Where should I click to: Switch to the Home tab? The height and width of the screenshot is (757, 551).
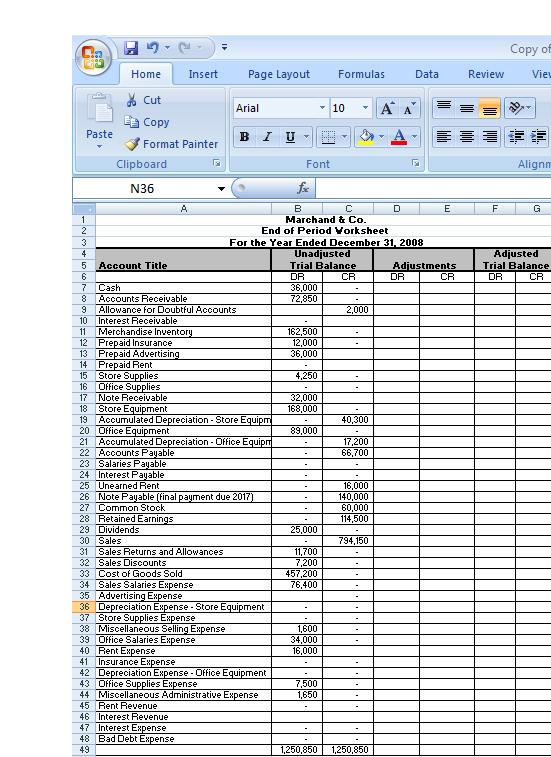pyautogui.click(x=146, y=74)
